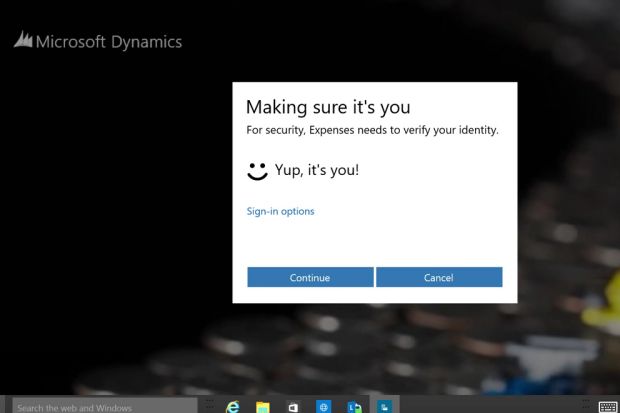
Task: Click the 'Making sure it's you' heading
Action: click(328, 107)
